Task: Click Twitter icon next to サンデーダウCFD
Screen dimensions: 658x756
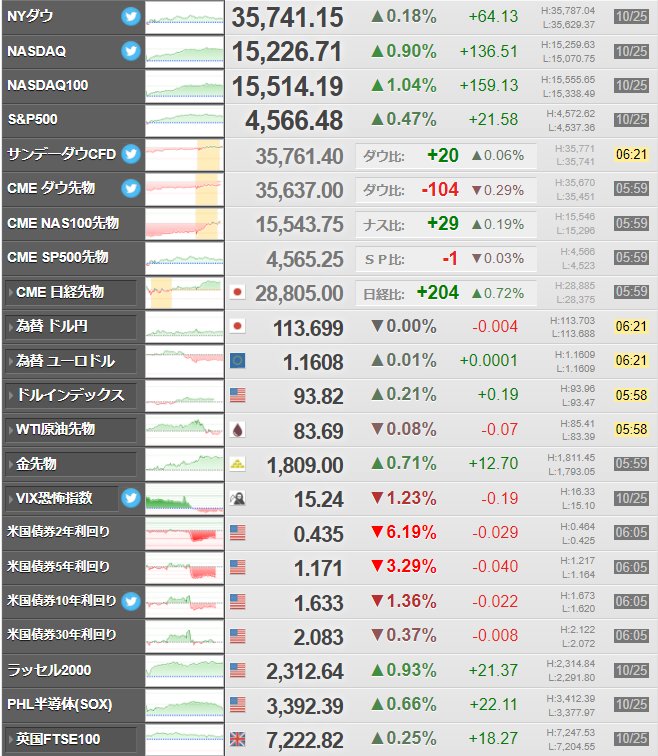Action: click(x=131, y=154)
